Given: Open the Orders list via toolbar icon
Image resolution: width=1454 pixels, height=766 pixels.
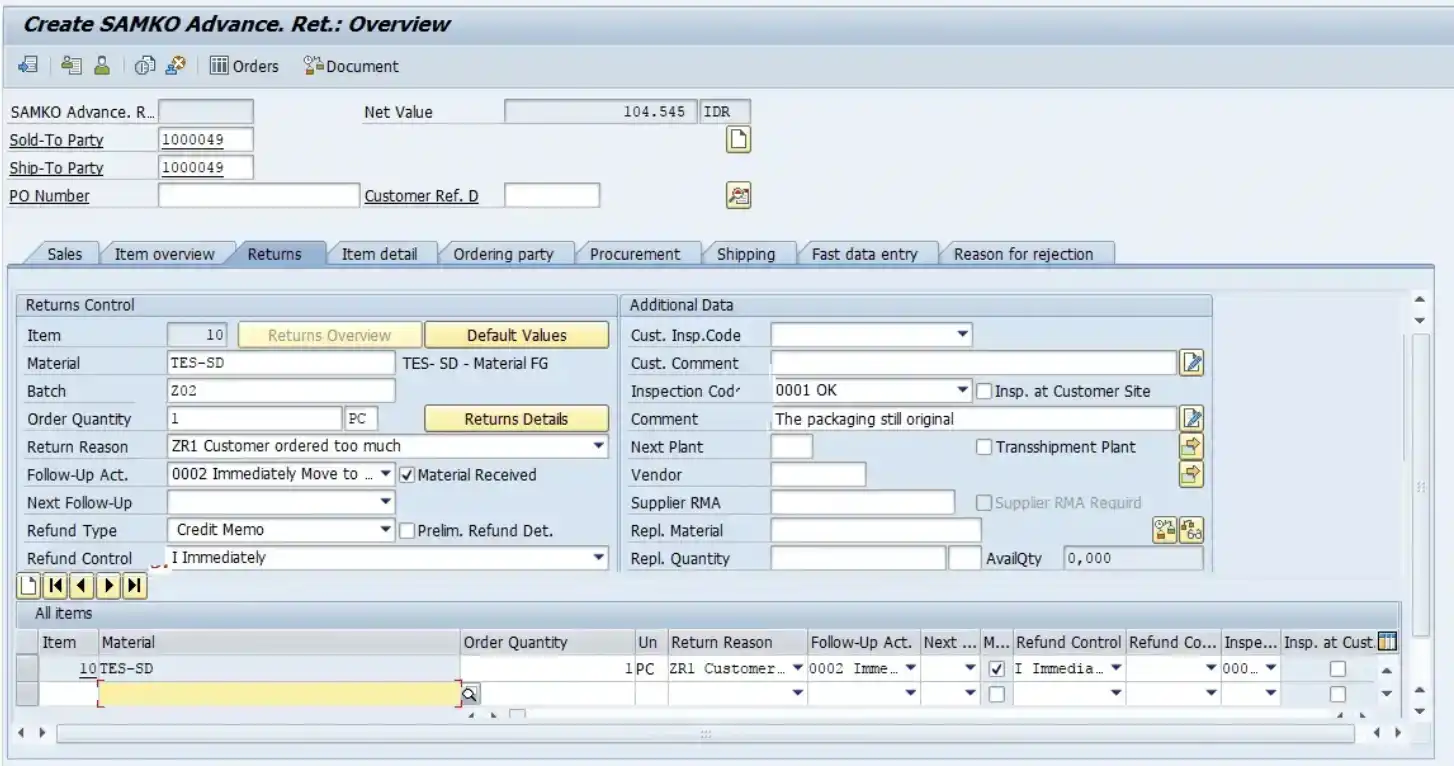Looking at the screenshot, I should [x=240, y=66].
